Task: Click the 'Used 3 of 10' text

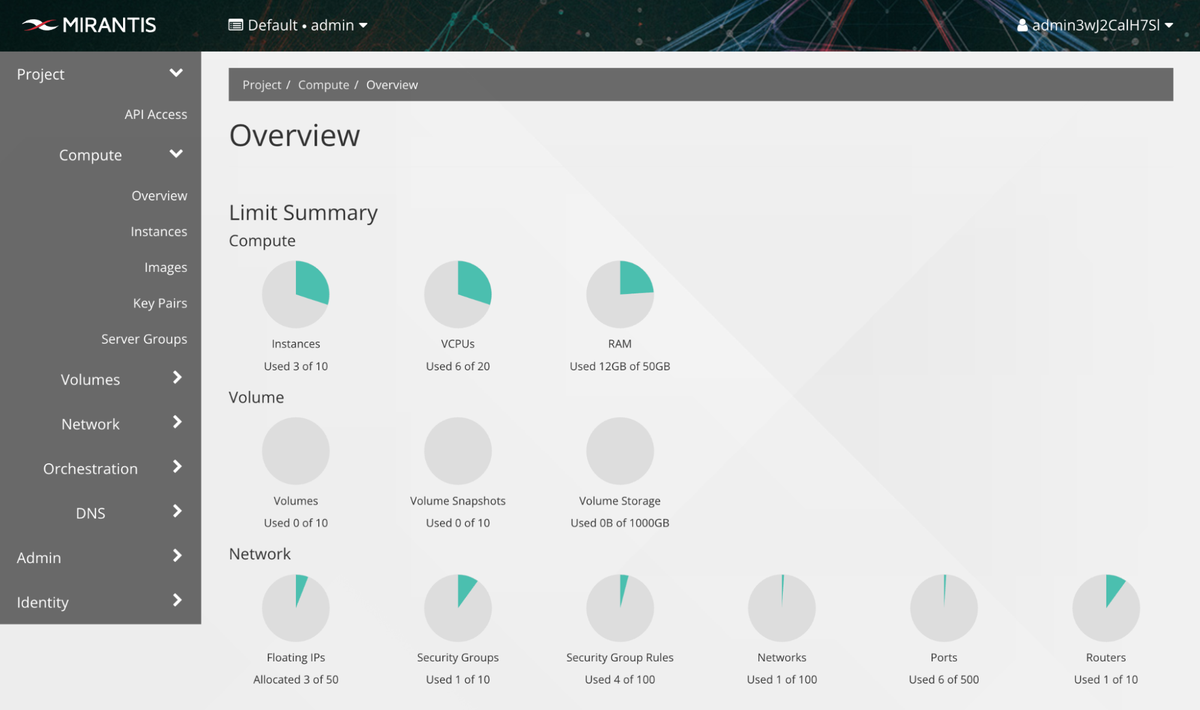Action: [x=296, y=366]
